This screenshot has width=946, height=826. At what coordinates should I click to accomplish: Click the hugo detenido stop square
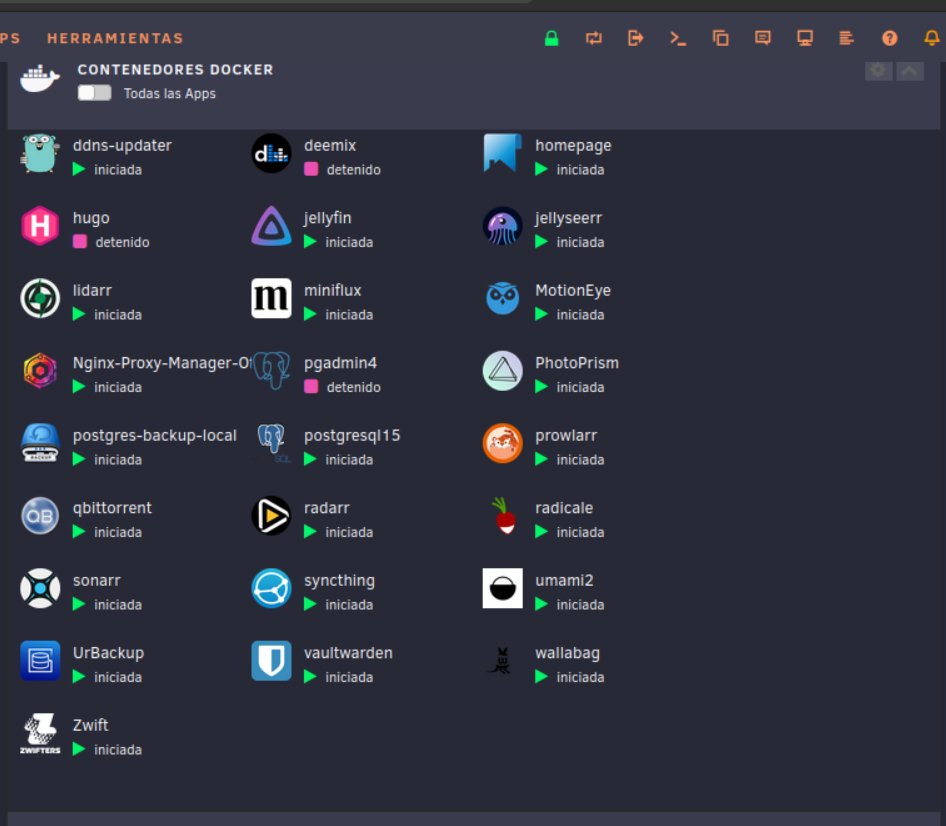coord(80,241)
